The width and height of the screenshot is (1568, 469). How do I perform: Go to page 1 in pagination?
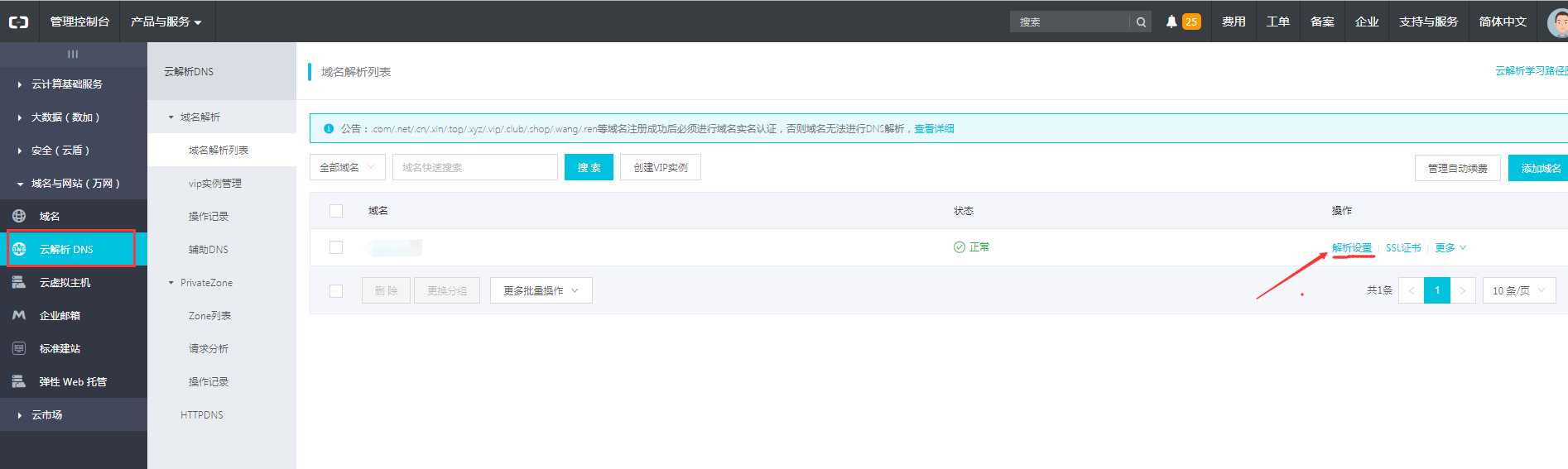pyautogui.click(x=1437, y=290)
